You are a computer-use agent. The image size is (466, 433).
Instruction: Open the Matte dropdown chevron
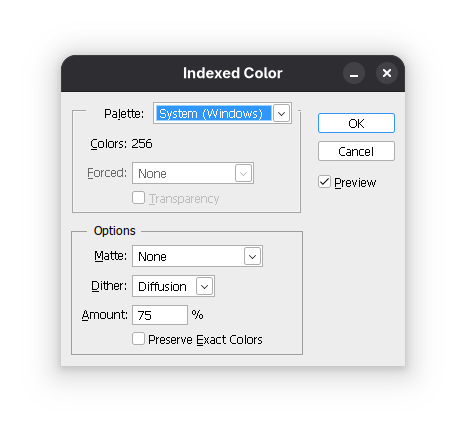(252, 256)
